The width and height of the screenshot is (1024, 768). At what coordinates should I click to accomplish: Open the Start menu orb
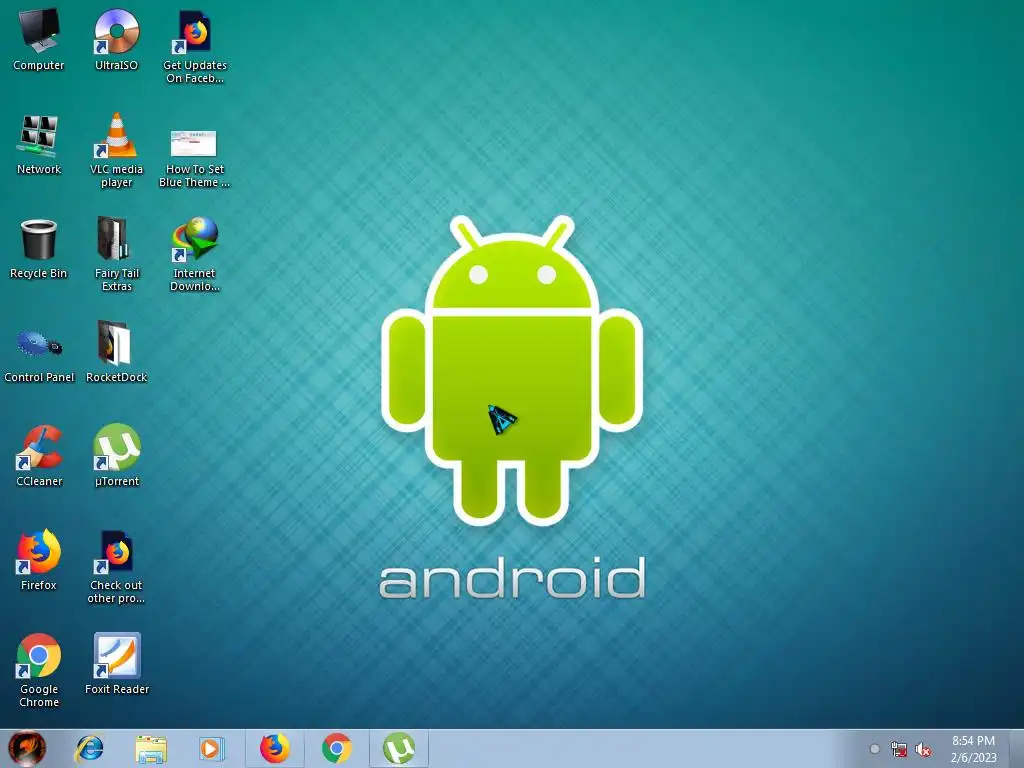click(x=27, y=748)
